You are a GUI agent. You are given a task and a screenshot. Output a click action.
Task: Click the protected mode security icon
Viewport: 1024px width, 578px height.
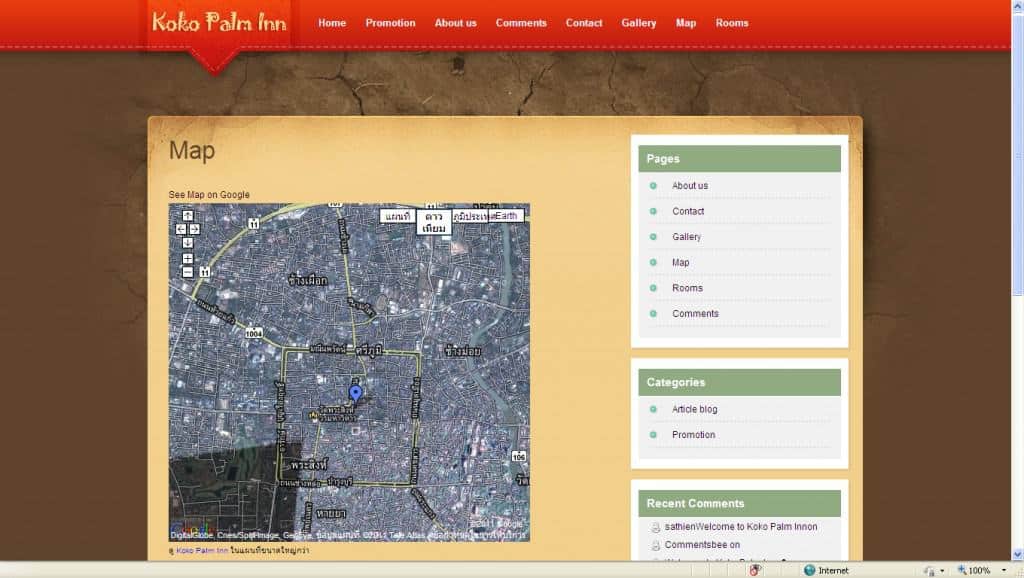point(929,570)
